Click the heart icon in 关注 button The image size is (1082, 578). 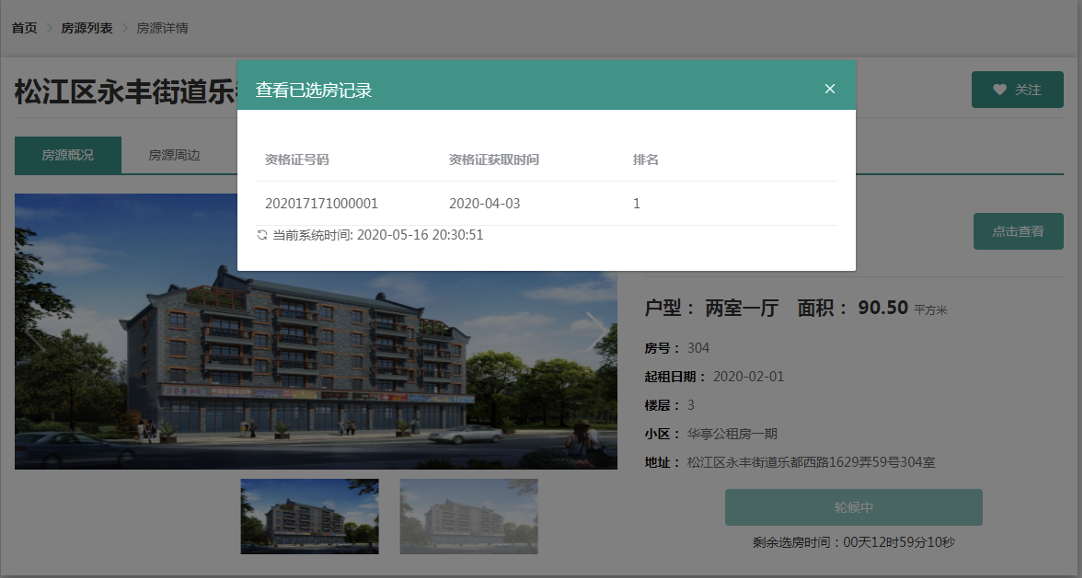(x=999, y=90)
